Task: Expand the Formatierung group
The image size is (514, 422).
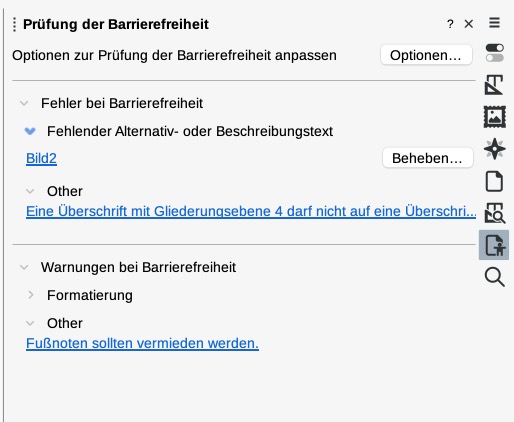Action: (31, 295)
